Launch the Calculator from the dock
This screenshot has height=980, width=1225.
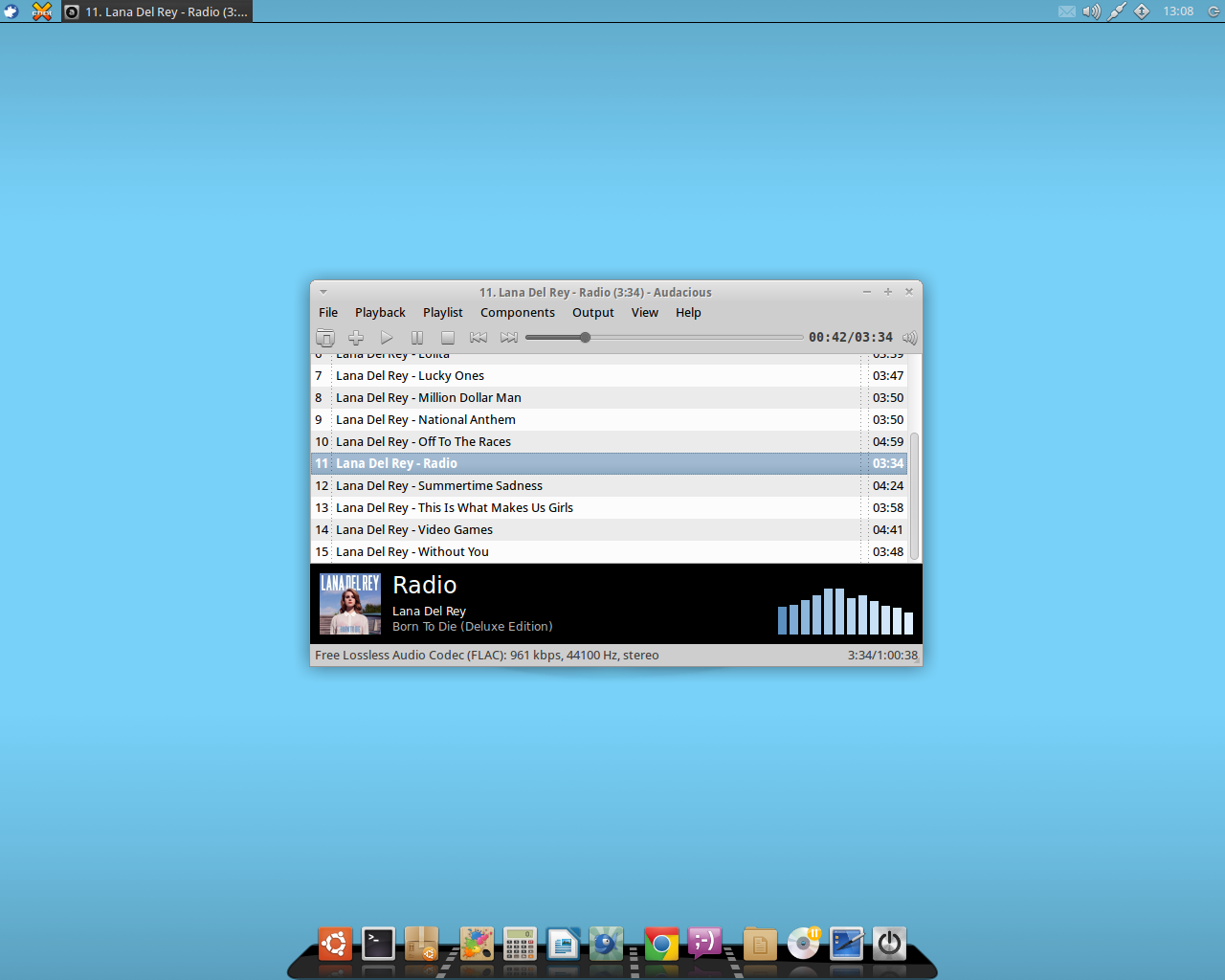tap(520, 945)
